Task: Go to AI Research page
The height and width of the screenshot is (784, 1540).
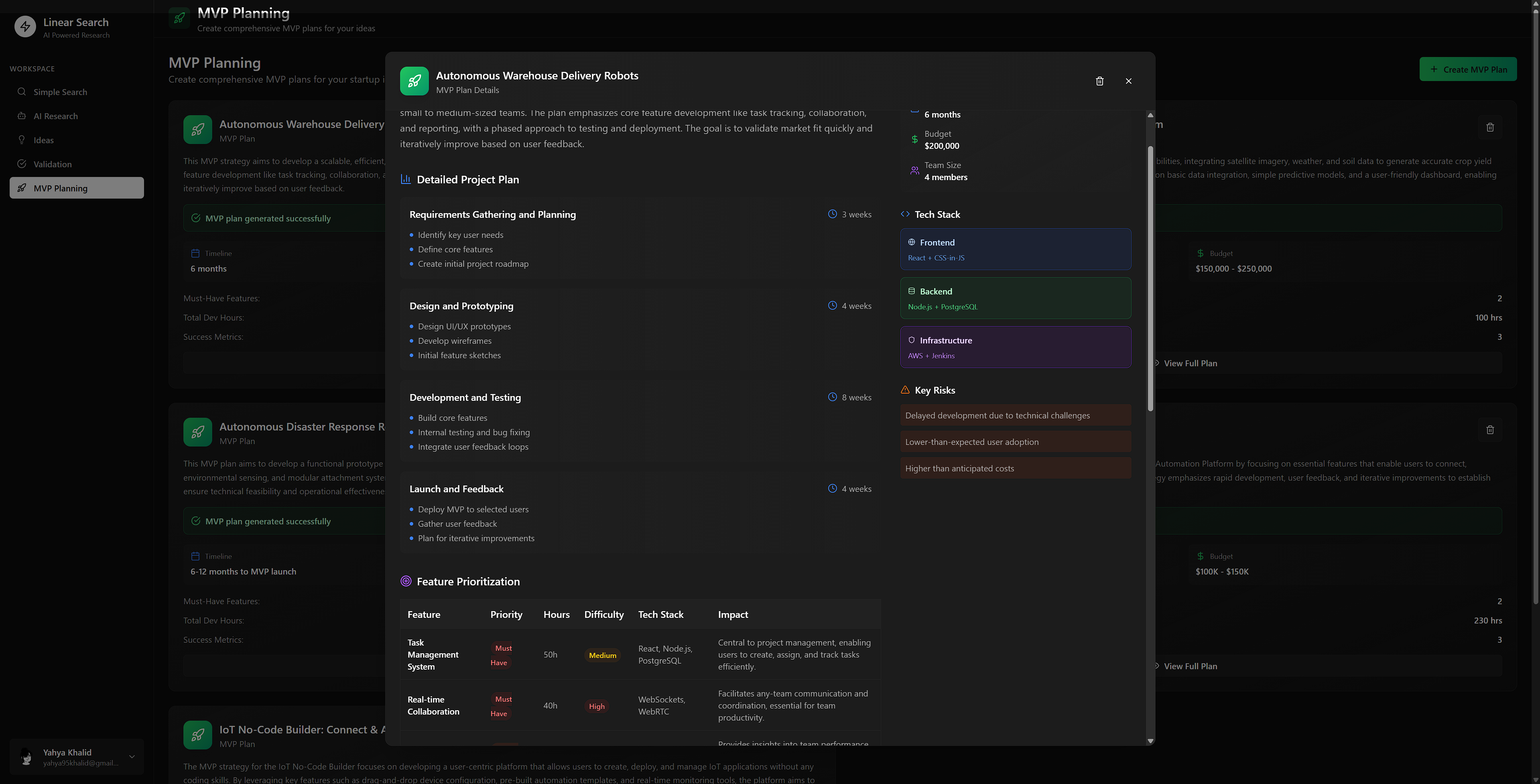Action: click(x=56, y=116)
